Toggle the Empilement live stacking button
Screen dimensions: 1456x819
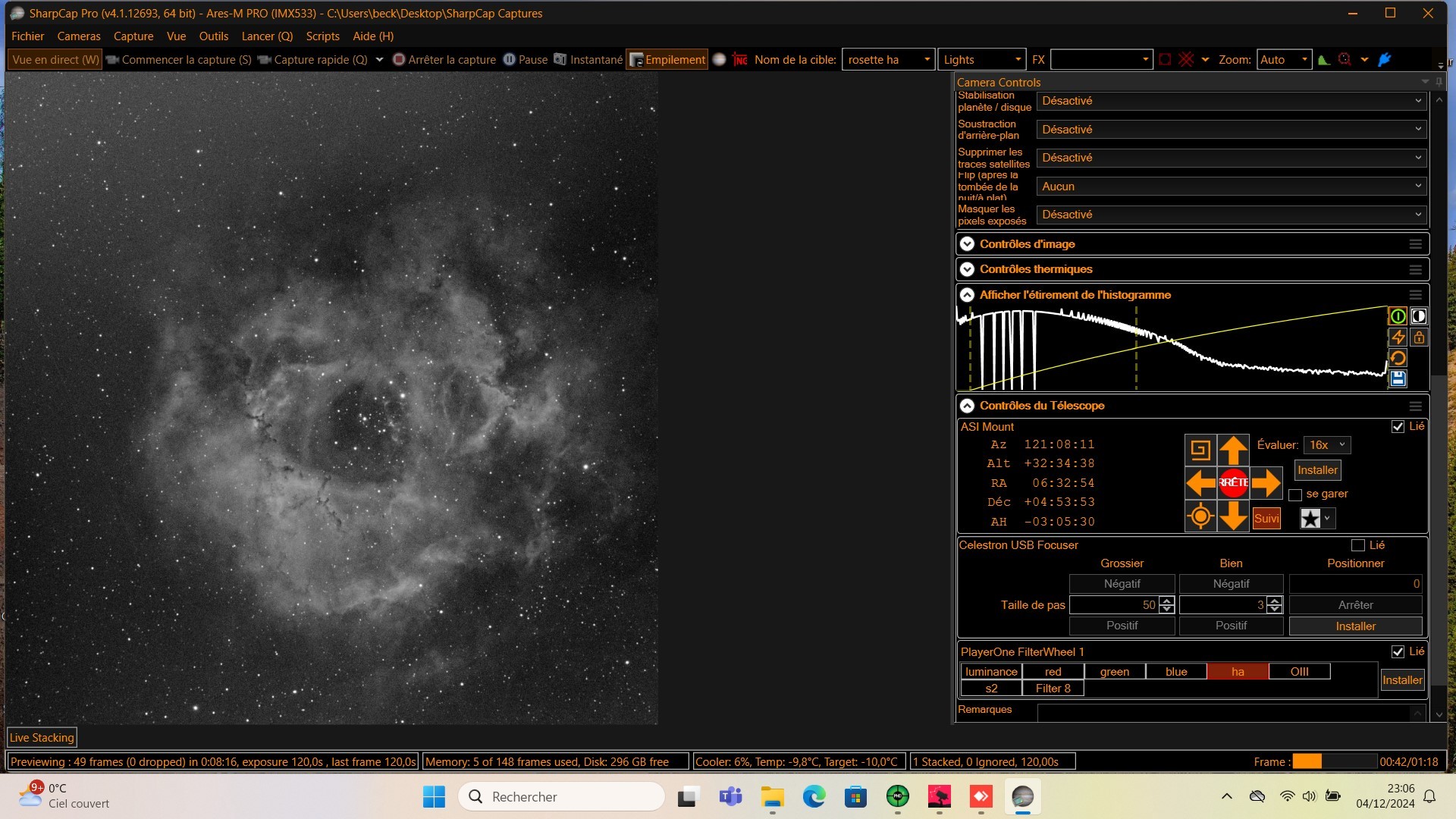pyautogui.click(x=667, y=60)
